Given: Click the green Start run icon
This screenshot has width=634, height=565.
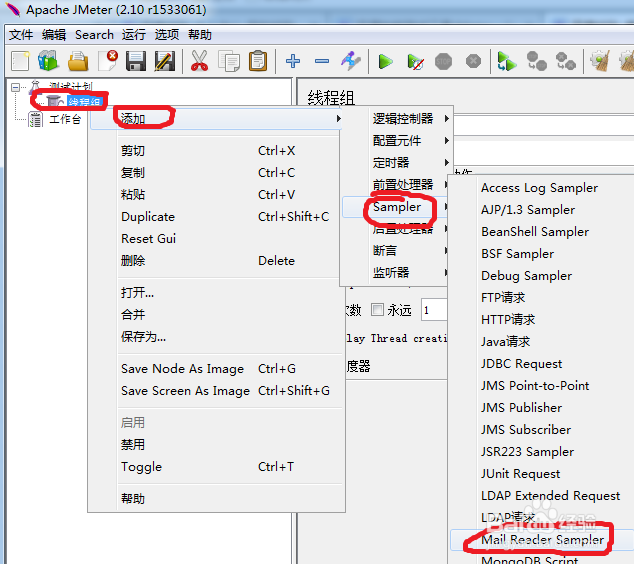Looking at the screenshot, I should coord(385,61).
